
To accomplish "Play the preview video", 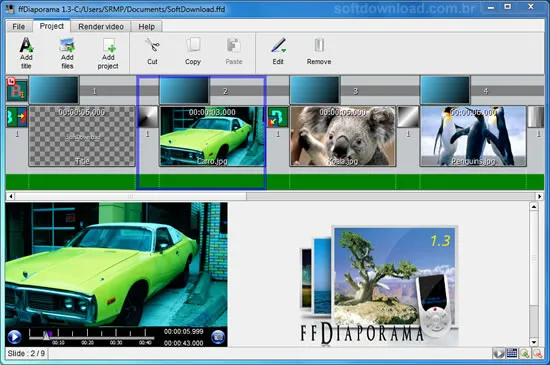I will pos(14,337).
